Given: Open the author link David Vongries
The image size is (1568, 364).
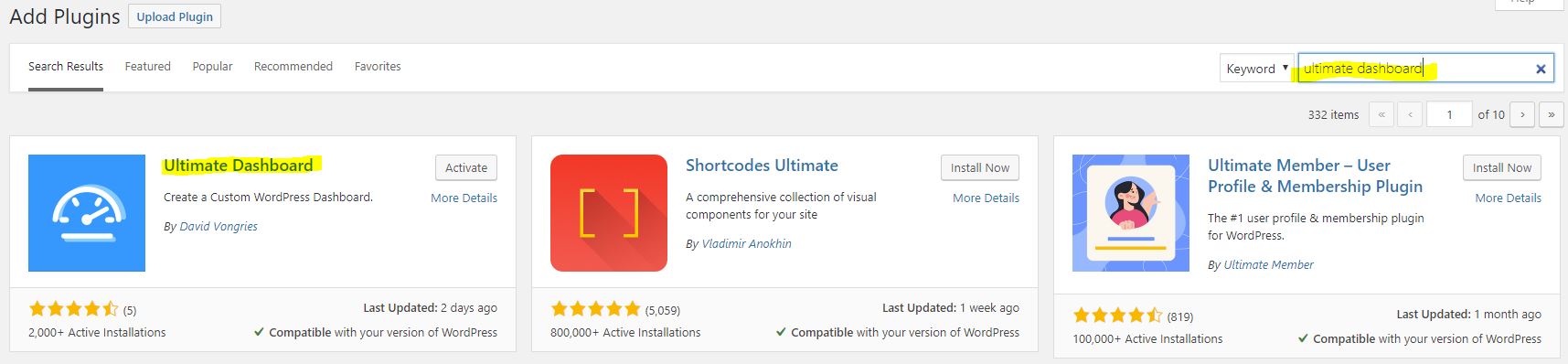Looking at the screenshot, I should click(x=219, y=226).
